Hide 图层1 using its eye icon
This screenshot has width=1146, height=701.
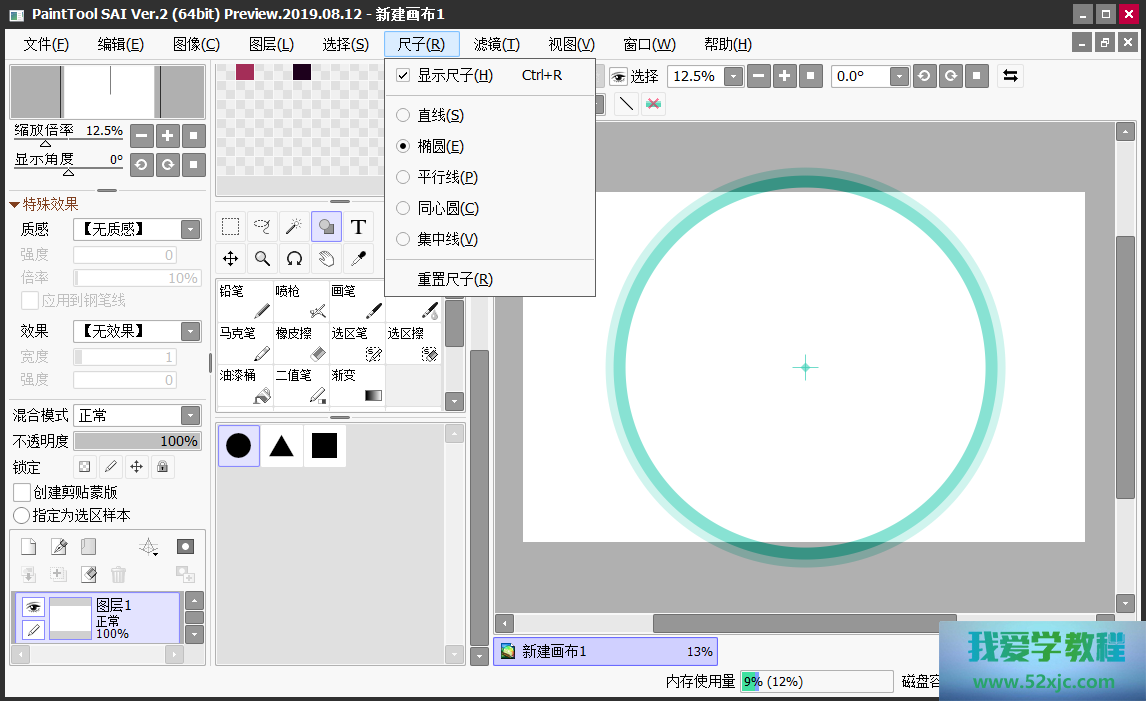click(x=33, y=607)
